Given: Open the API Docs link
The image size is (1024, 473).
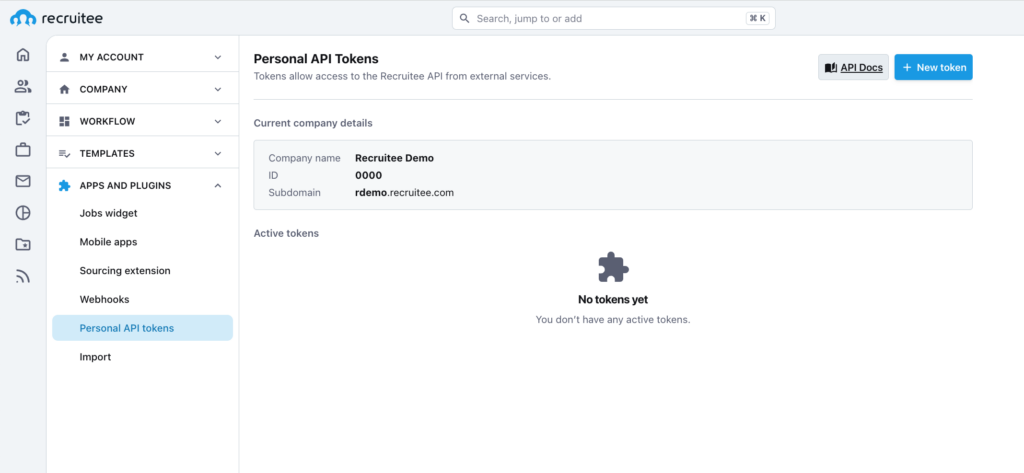Looking at the screenshot, I should point(854,67).
